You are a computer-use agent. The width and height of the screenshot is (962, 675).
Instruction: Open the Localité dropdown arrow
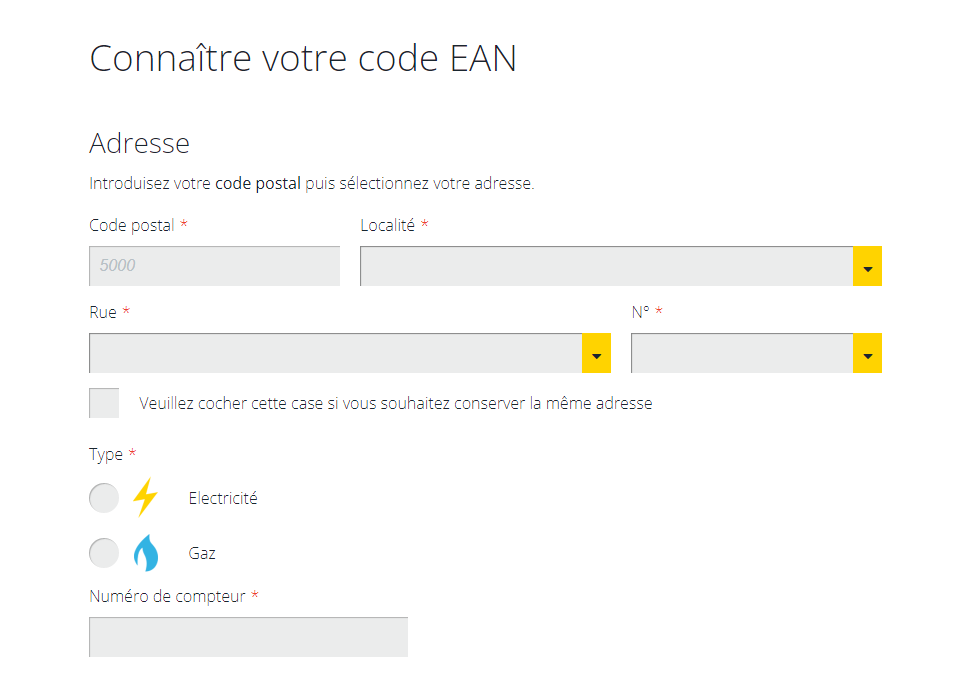868,266
